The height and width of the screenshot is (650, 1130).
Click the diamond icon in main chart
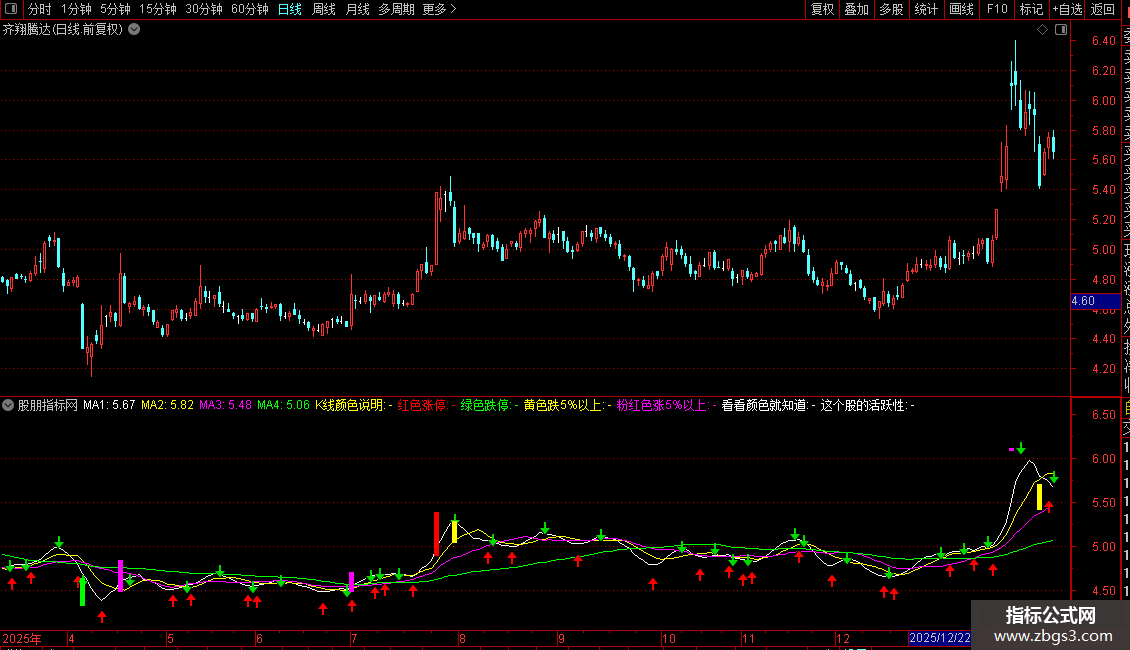[1042, 30]
